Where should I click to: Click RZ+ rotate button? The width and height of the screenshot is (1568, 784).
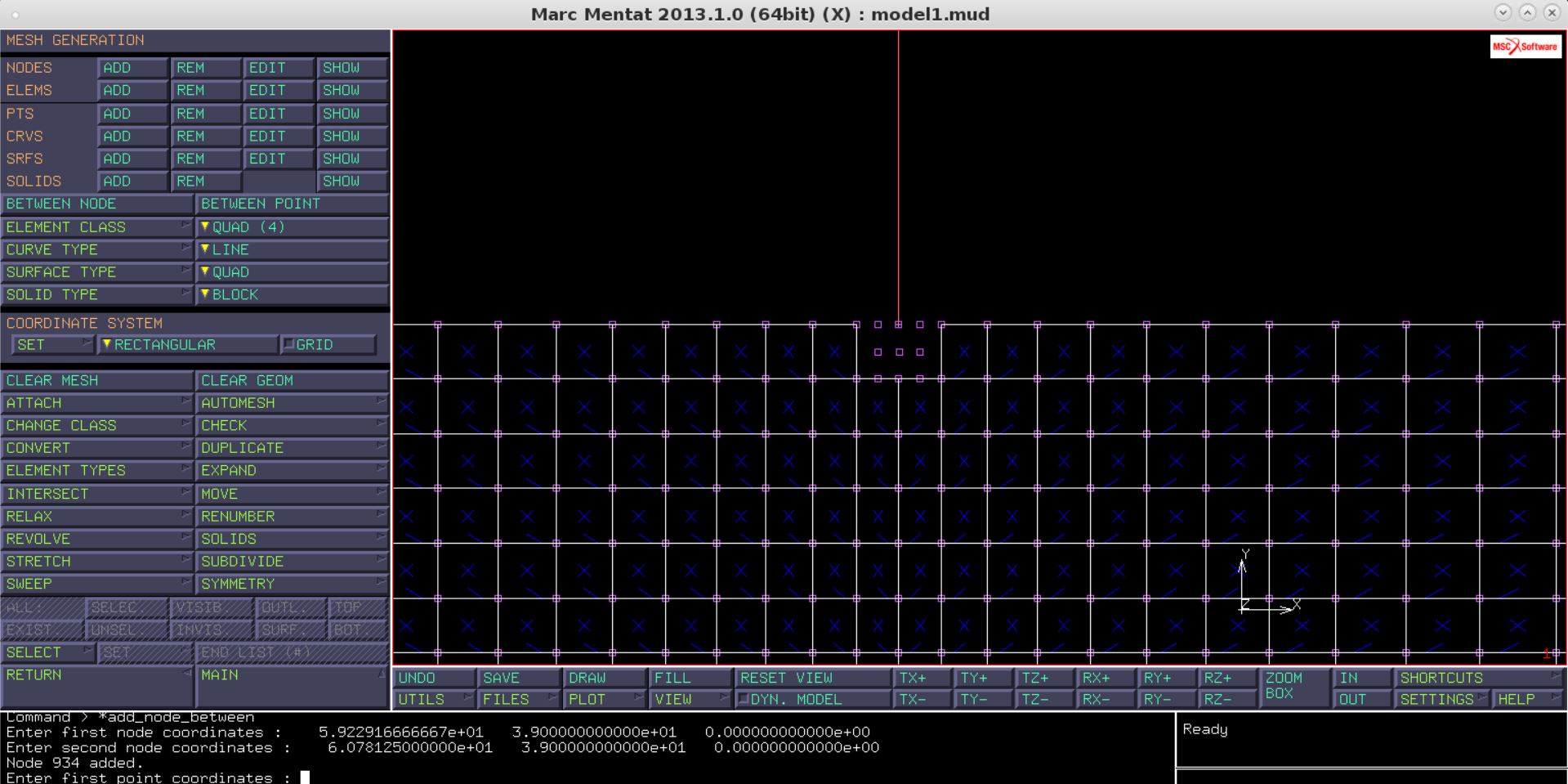1228,679
